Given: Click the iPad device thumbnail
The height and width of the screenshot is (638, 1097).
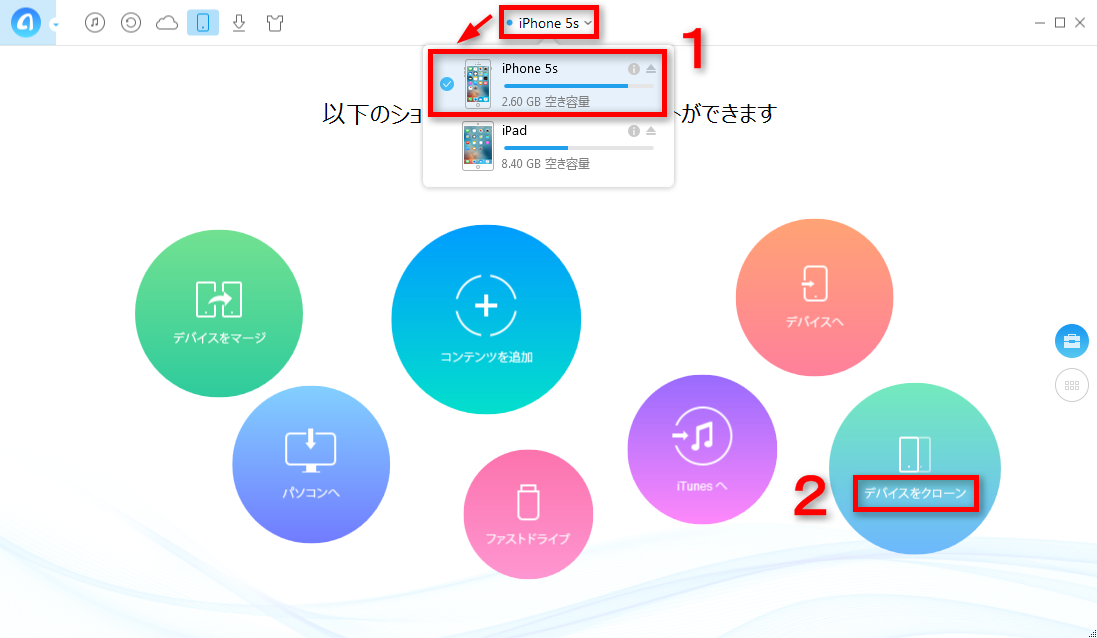Looking at the screenshot, I should point(478,146).
